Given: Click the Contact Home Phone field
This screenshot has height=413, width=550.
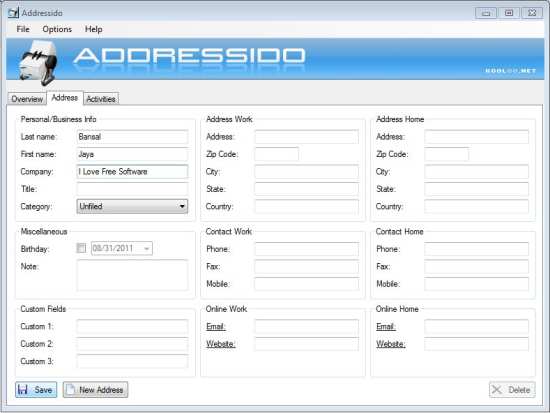Looking at the screenshot, I should pyautogui.click(x=476, y=249).
